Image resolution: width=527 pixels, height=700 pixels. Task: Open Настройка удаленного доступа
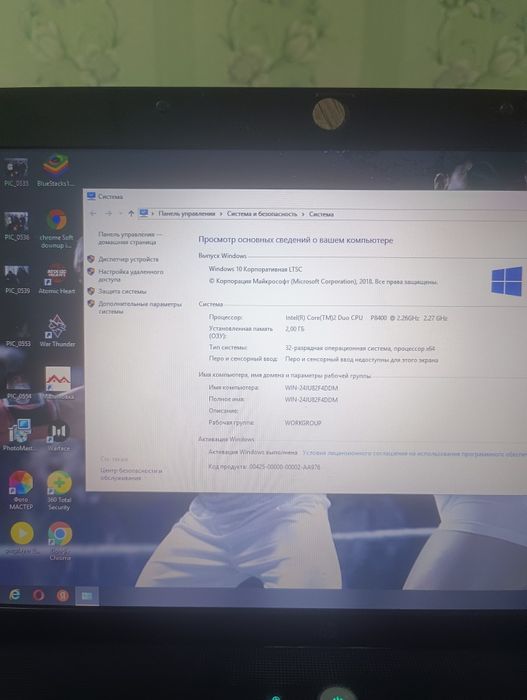coord(131,275)
